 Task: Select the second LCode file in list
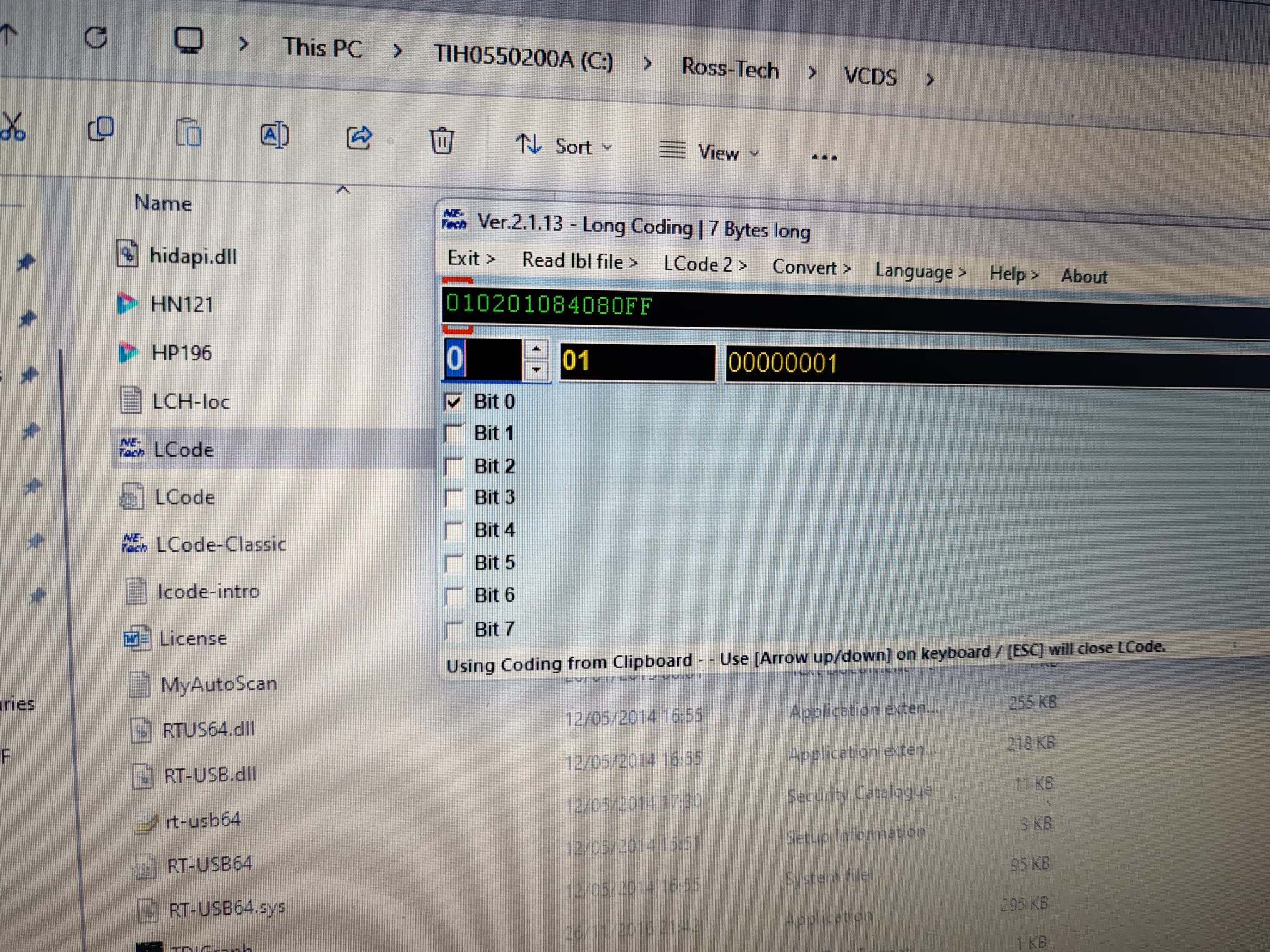(x=184, y=497)
